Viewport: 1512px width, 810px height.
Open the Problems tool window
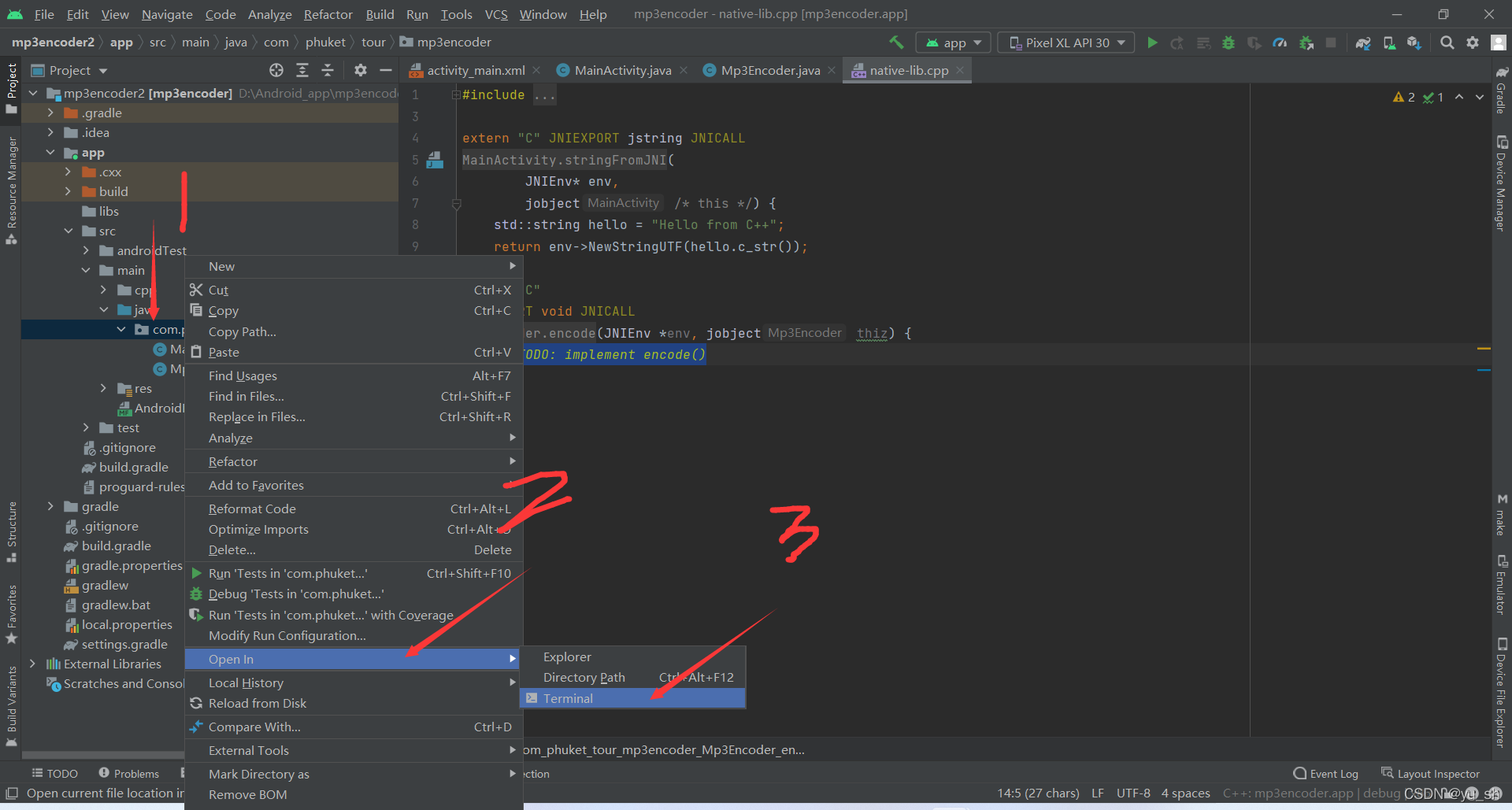coord(128,773)
